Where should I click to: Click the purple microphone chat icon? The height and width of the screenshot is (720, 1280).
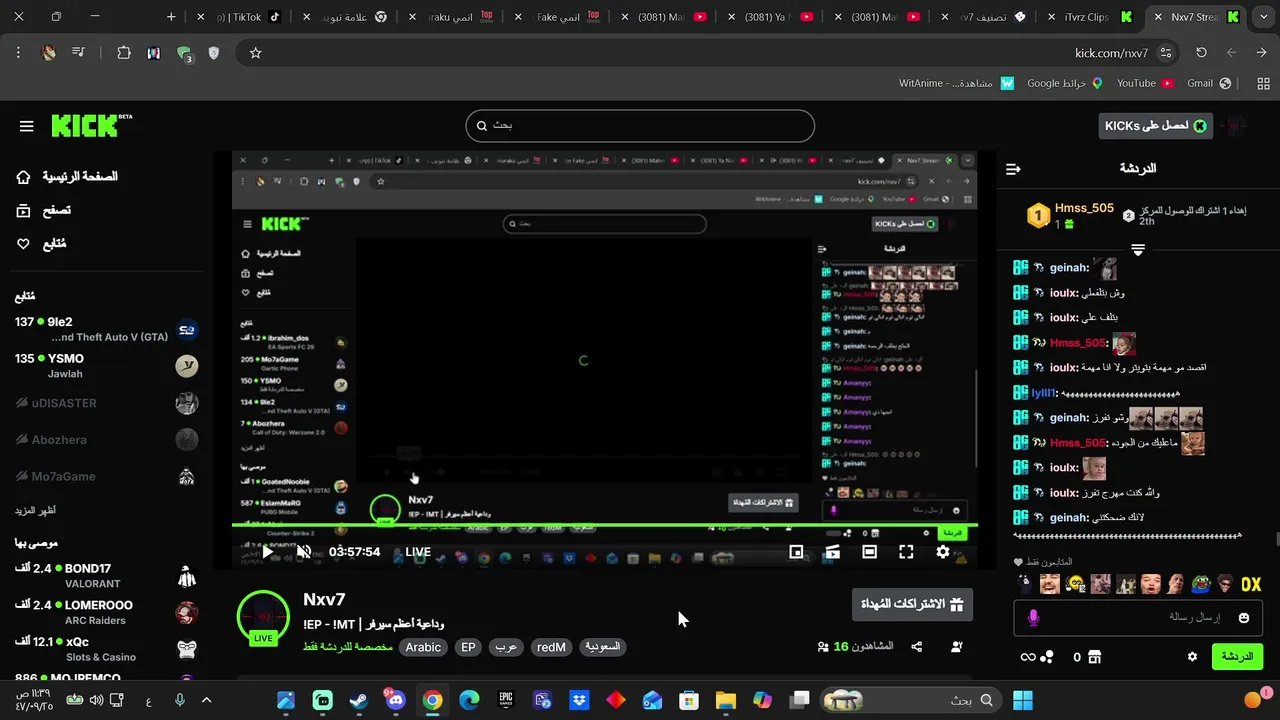1033,618
